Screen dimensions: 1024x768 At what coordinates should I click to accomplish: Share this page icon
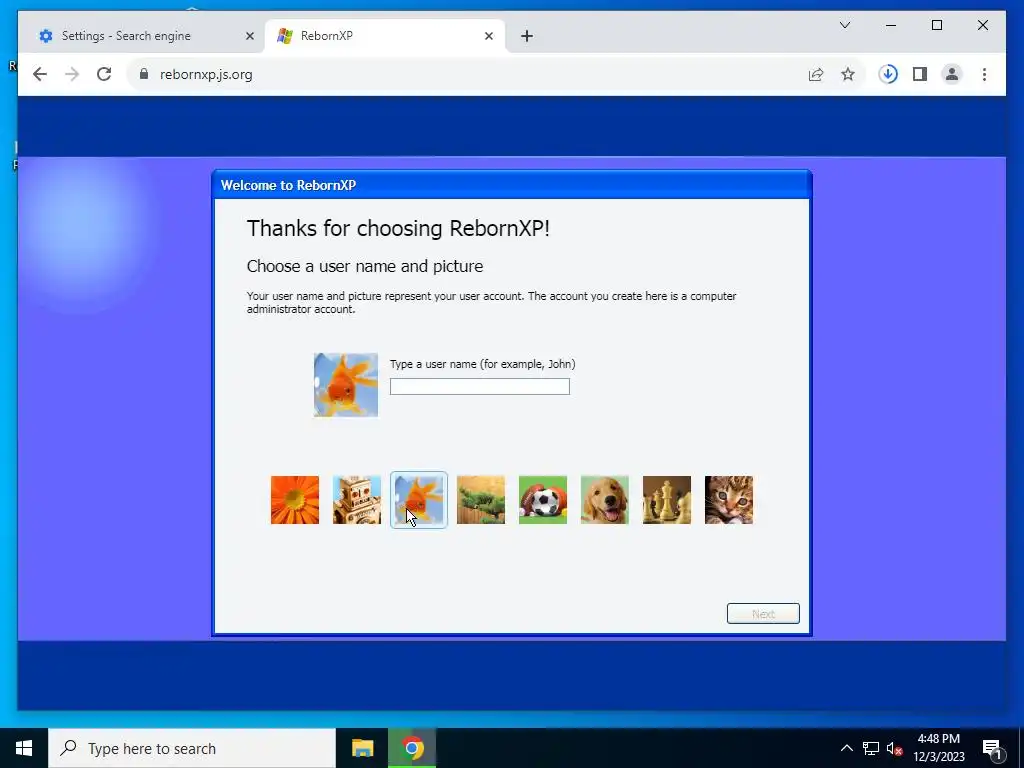coord(816,74)
